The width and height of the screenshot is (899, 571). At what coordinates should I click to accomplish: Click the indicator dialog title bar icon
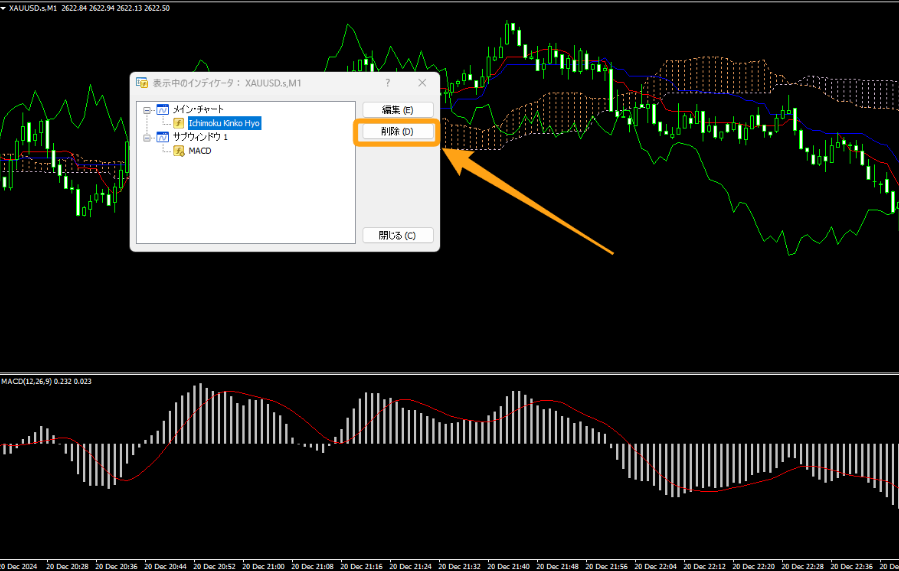click(142, 83)
